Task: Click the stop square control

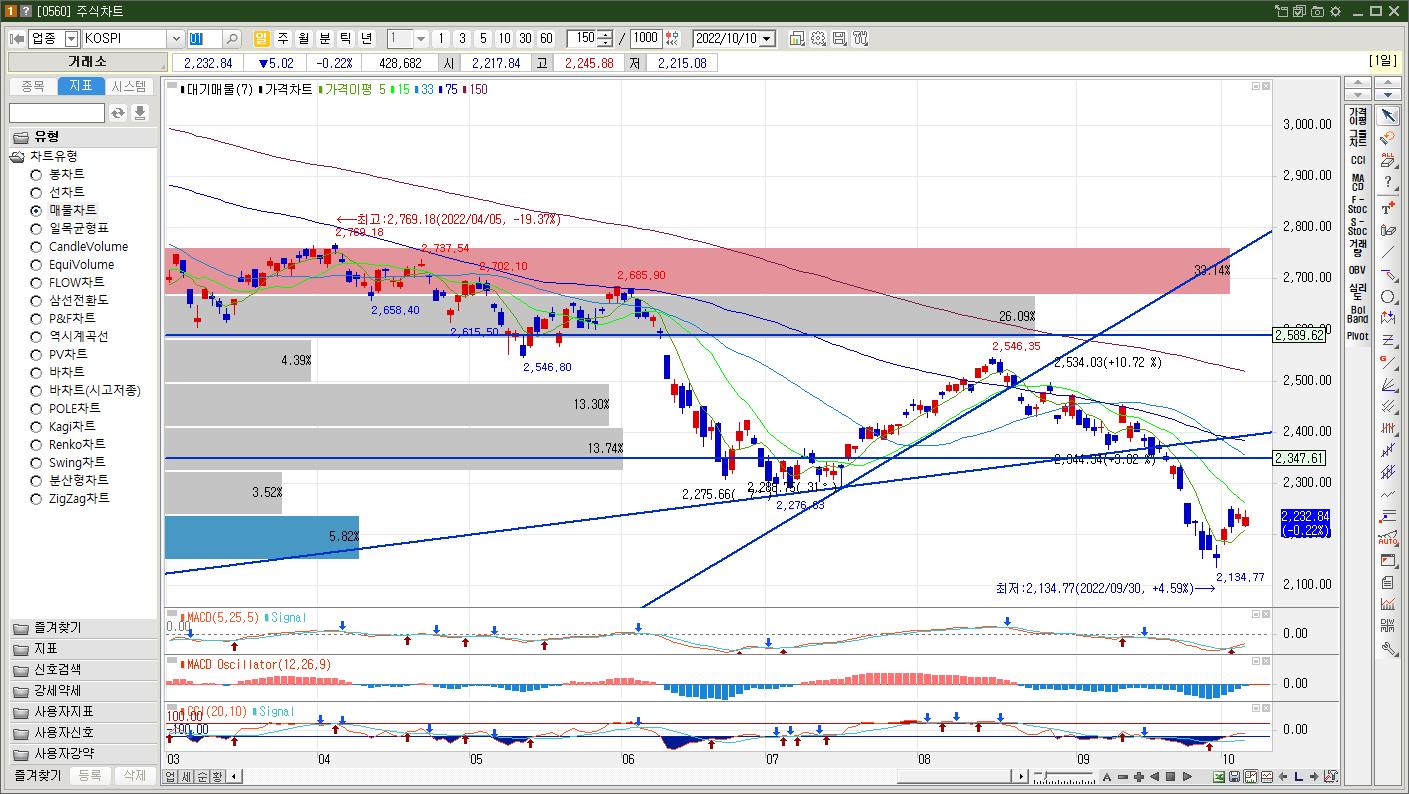Action: click(1171, 776)
